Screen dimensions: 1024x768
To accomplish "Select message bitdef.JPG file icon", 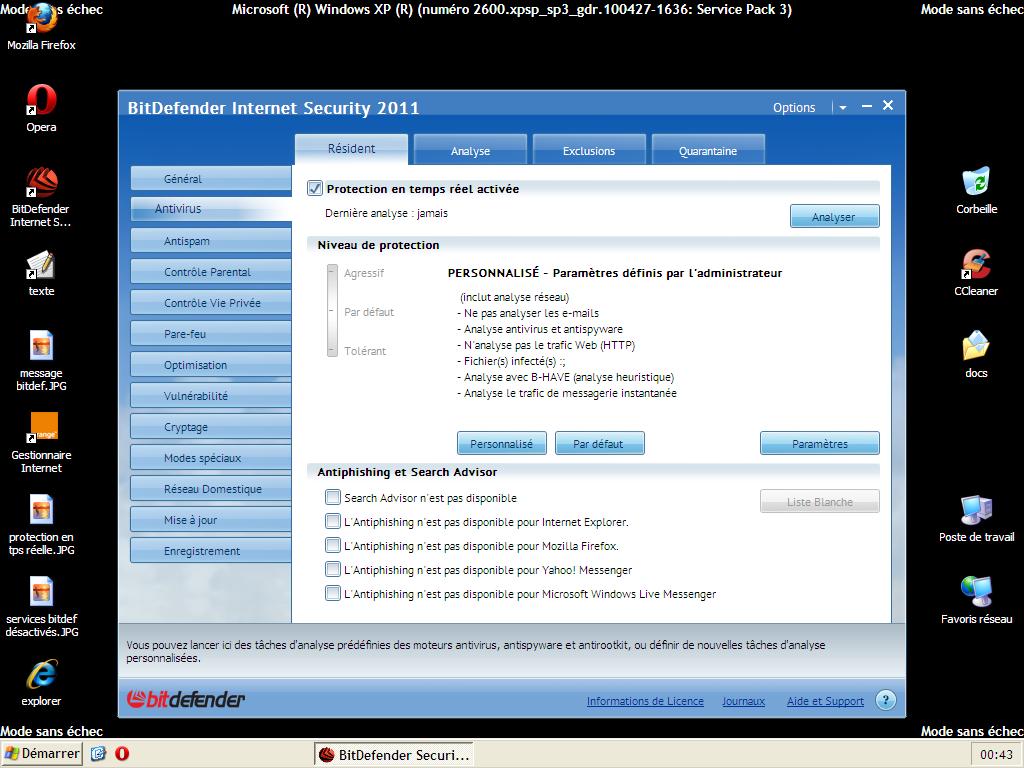I will pos(41,360).
